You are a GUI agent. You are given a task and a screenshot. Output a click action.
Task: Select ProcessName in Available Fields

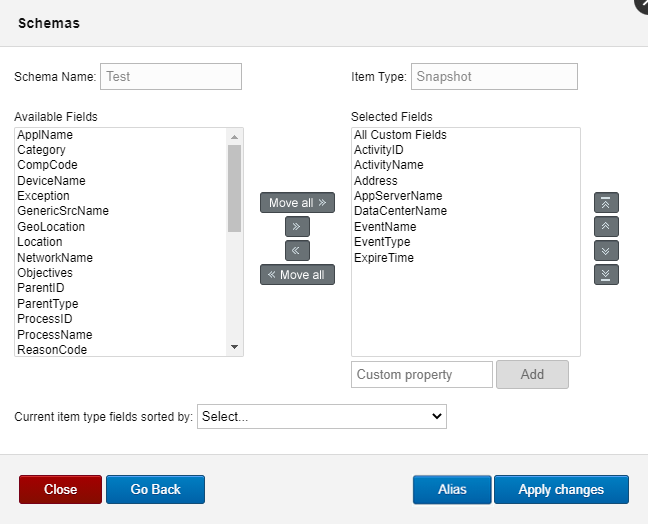pos(55,334)
